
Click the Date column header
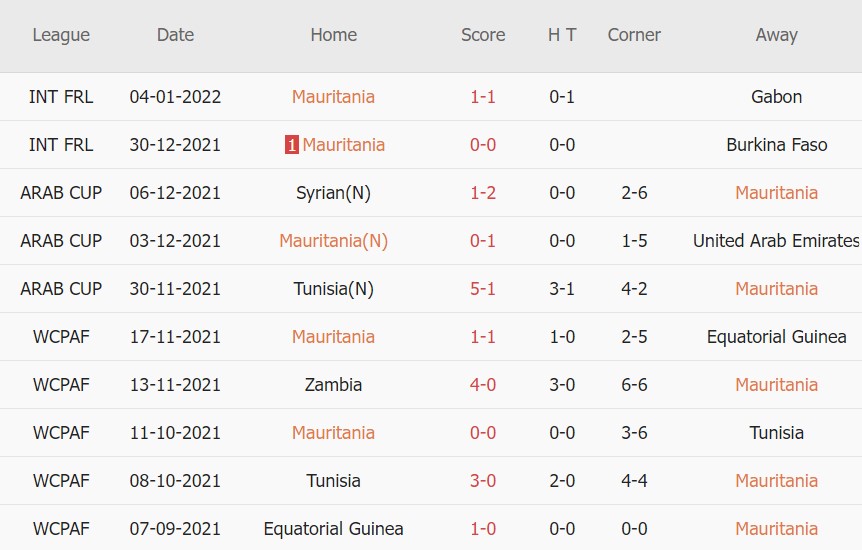point(175,35)
